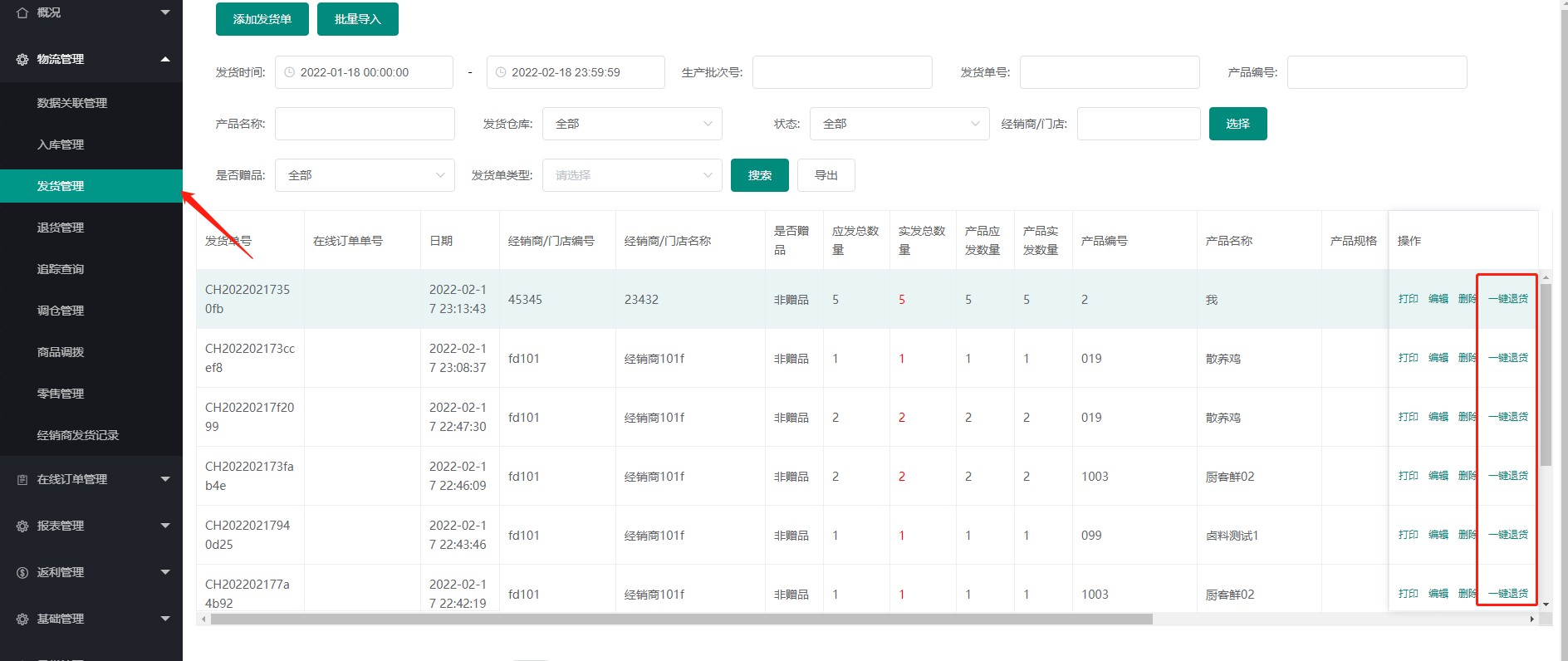This screenshot has width=1568, height=661.
Task: Open 数据关联管理 menu item
Action: click(91, 103)
